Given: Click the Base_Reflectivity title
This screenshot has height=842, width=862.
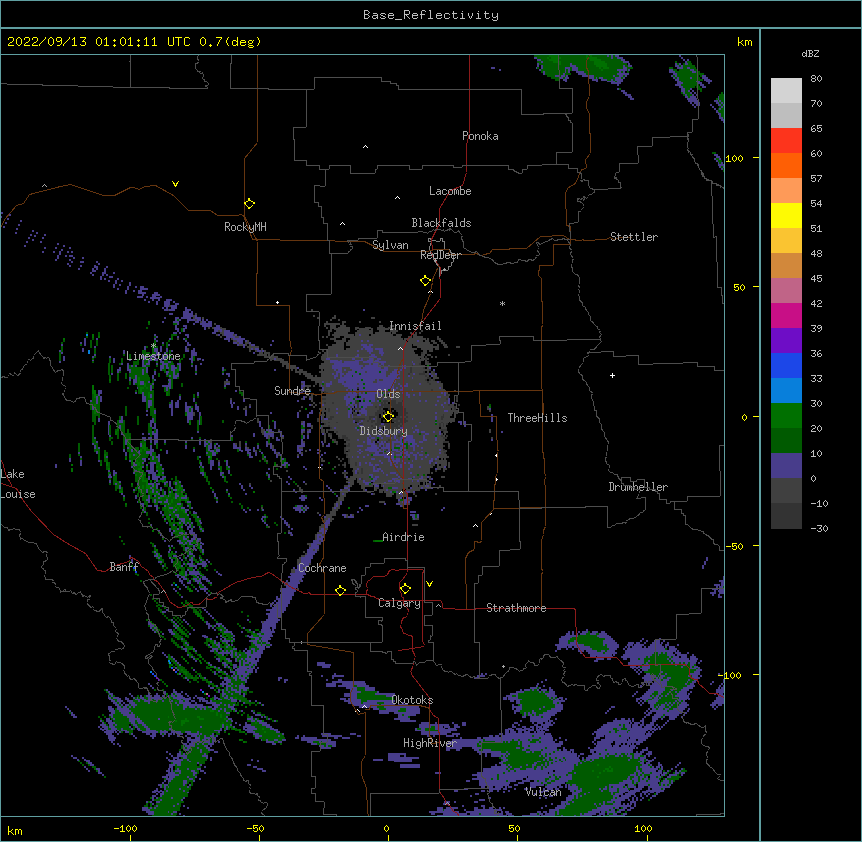Looking at the screenshot, I should click(431, 15).
